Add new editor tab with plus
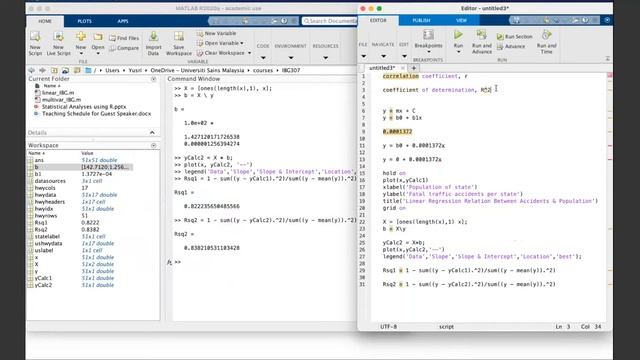Image resolution: width=640 pixels, height=360 pixels. click(x=413, y=68)
